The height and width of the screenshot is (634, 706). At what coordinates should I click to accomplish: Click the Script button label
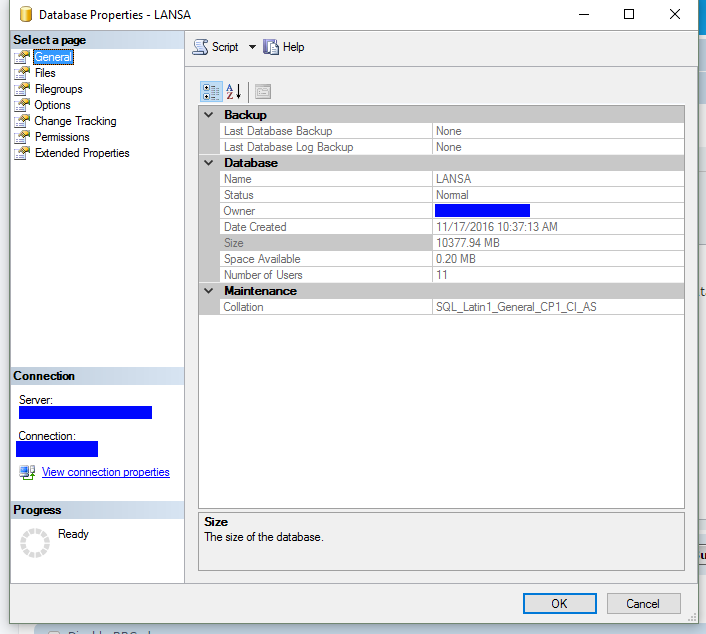(x=225, y=47)
